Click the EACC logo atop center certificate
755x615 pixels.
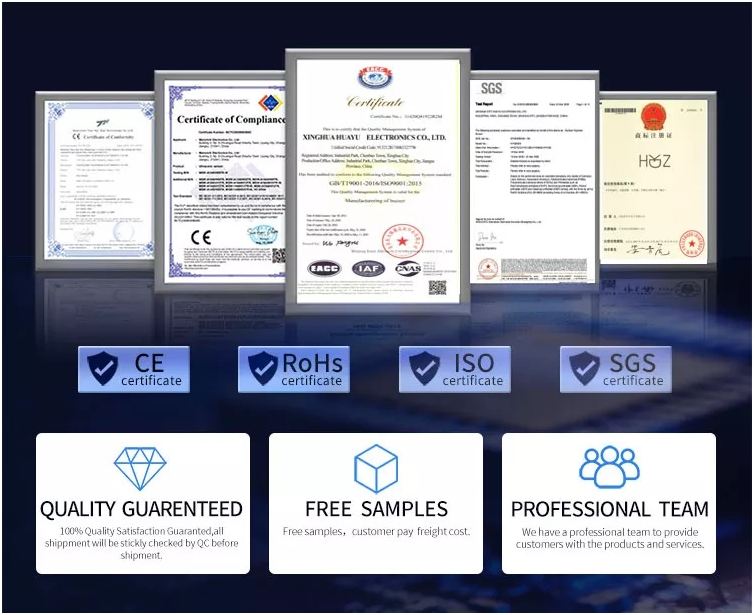[x=375, y=78]
